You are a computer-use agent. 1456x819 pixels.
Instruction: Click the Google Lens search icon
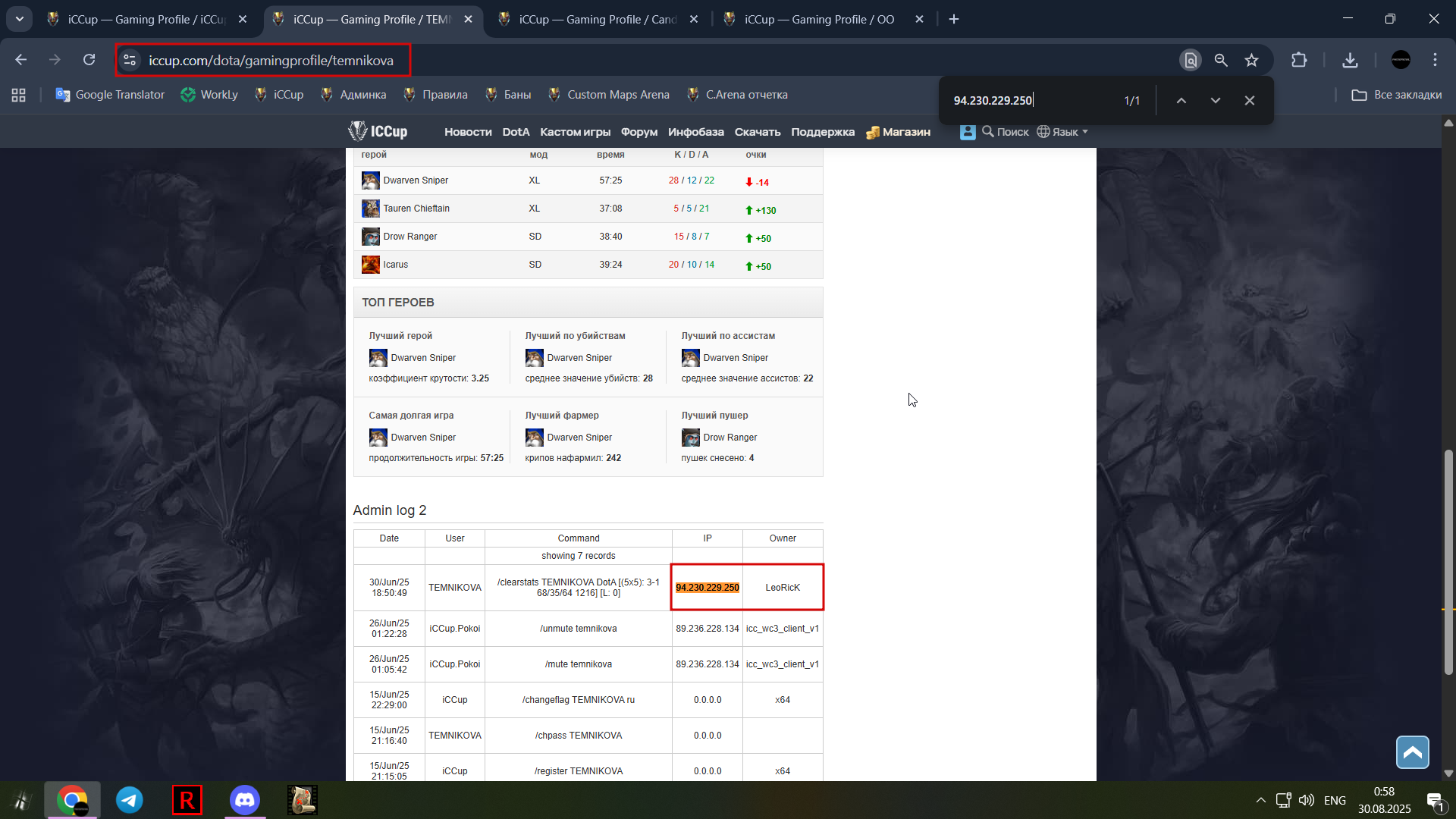pos(1191,60)
